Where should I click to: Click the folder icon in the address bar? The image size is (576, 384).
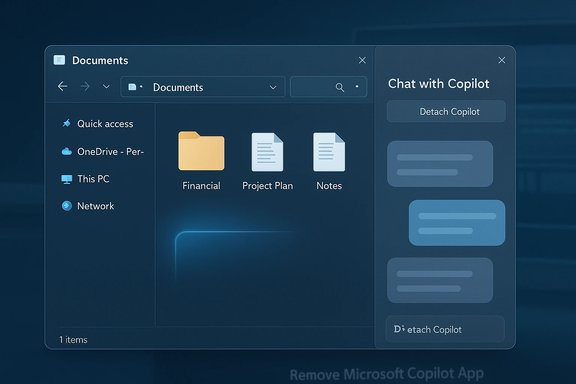[x=132, y=87]
